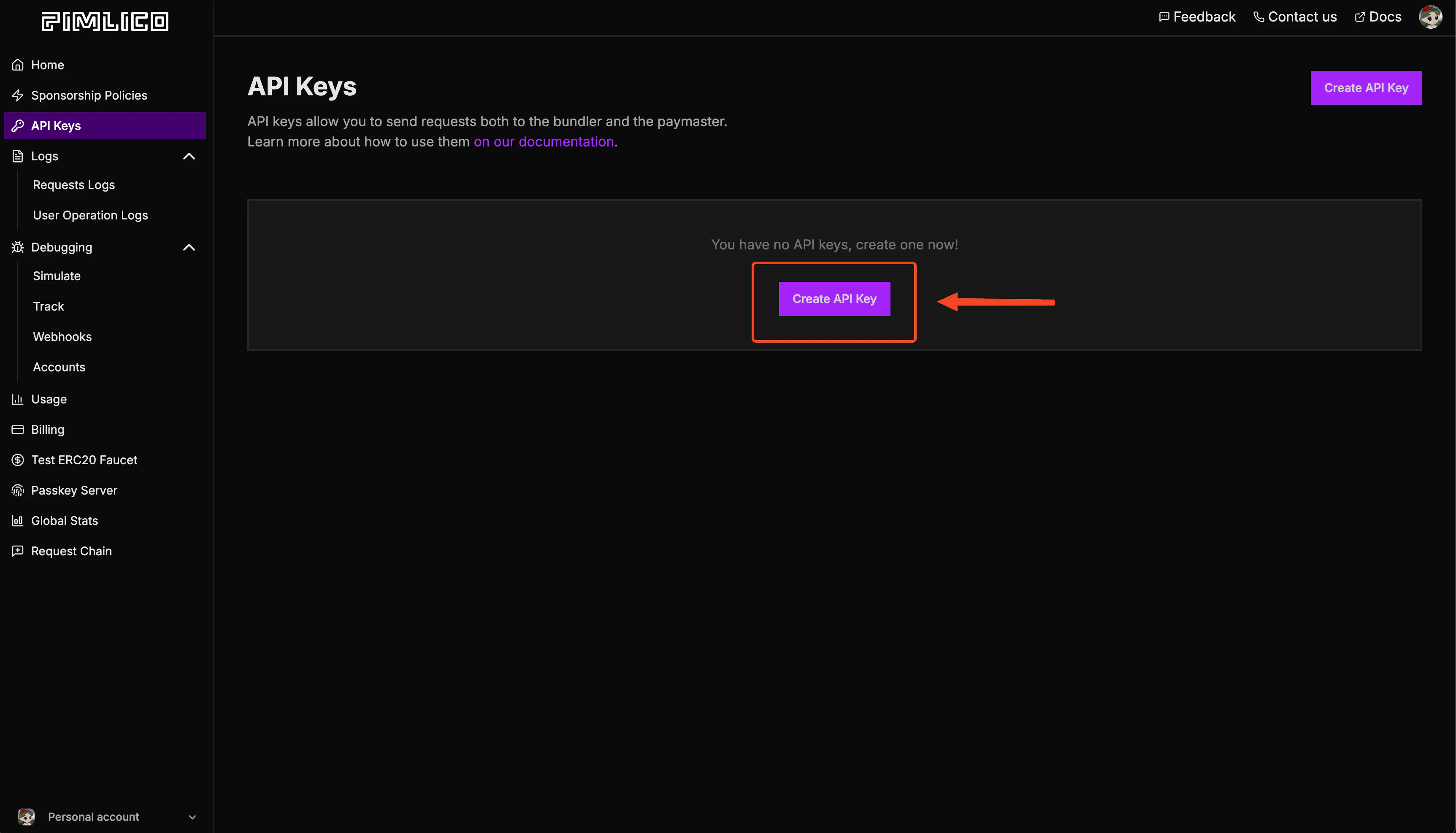Collapse the Logs section chevron
Viewport: 1456px width, 833px height.
[x=189, y=156]
